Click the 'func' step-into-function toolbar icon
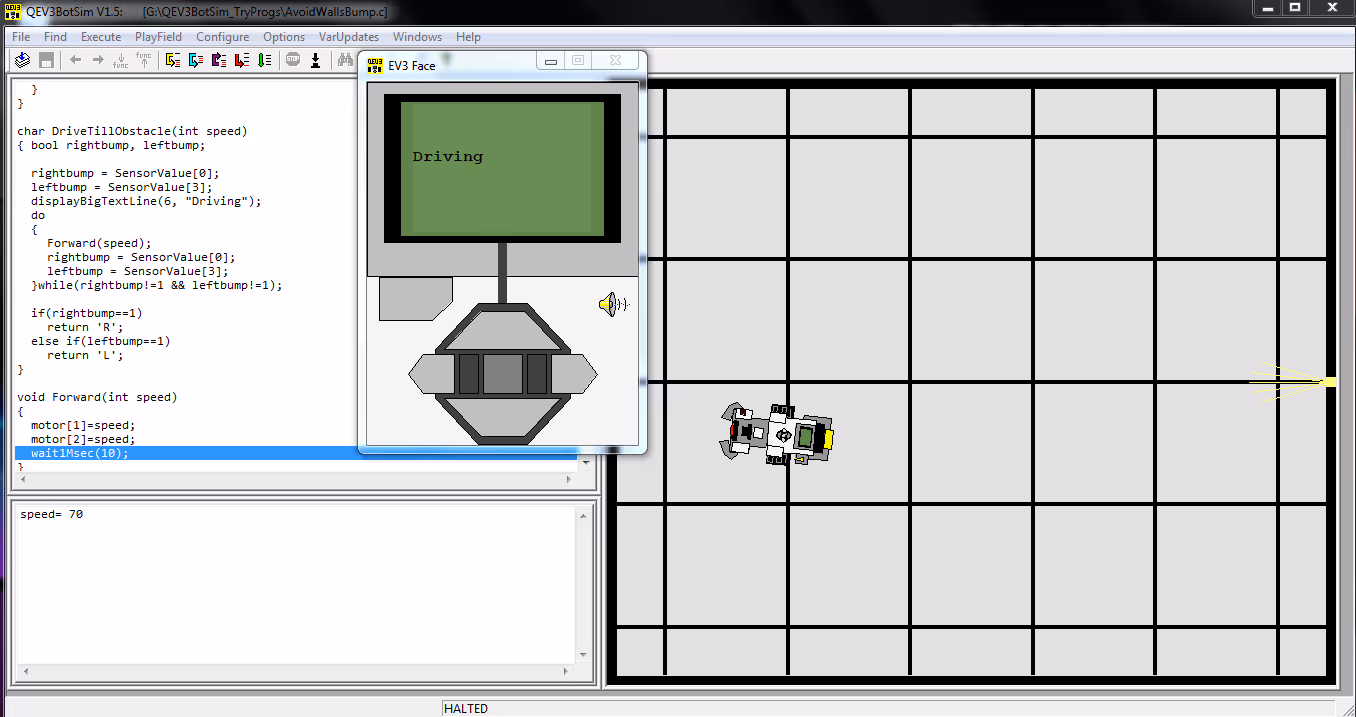The height and width of the screenshot is (717, 1356). coord(120,60)
